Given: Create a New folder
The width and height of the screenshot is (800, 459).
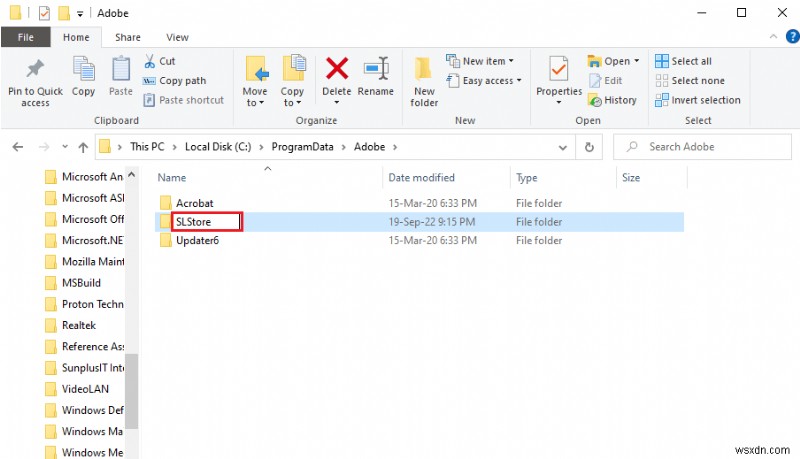Looking at the screenshot, I should click(424, 82).
